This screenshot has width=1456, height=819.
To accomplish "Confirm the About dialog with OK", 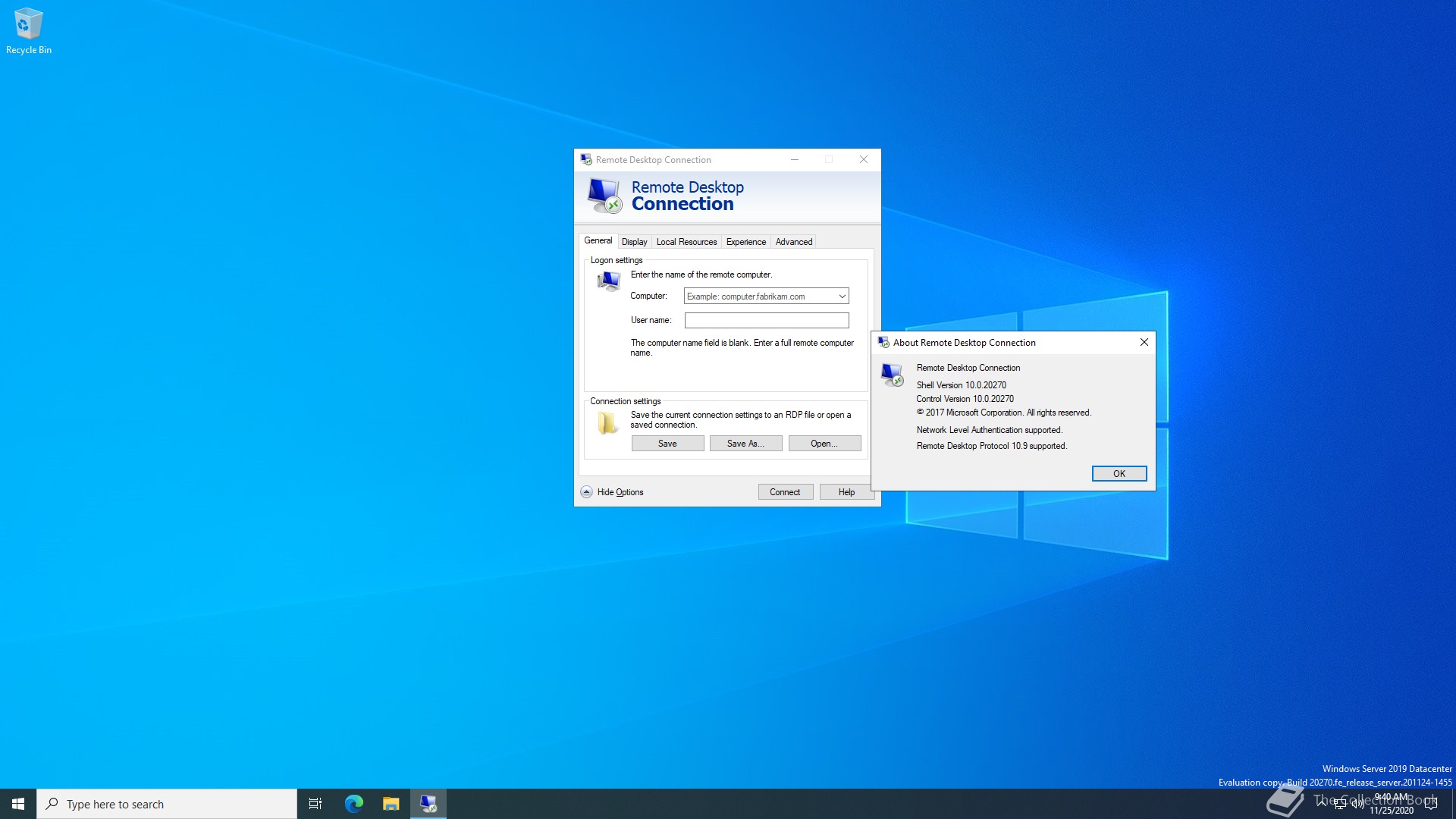I will click(1119, 474).
